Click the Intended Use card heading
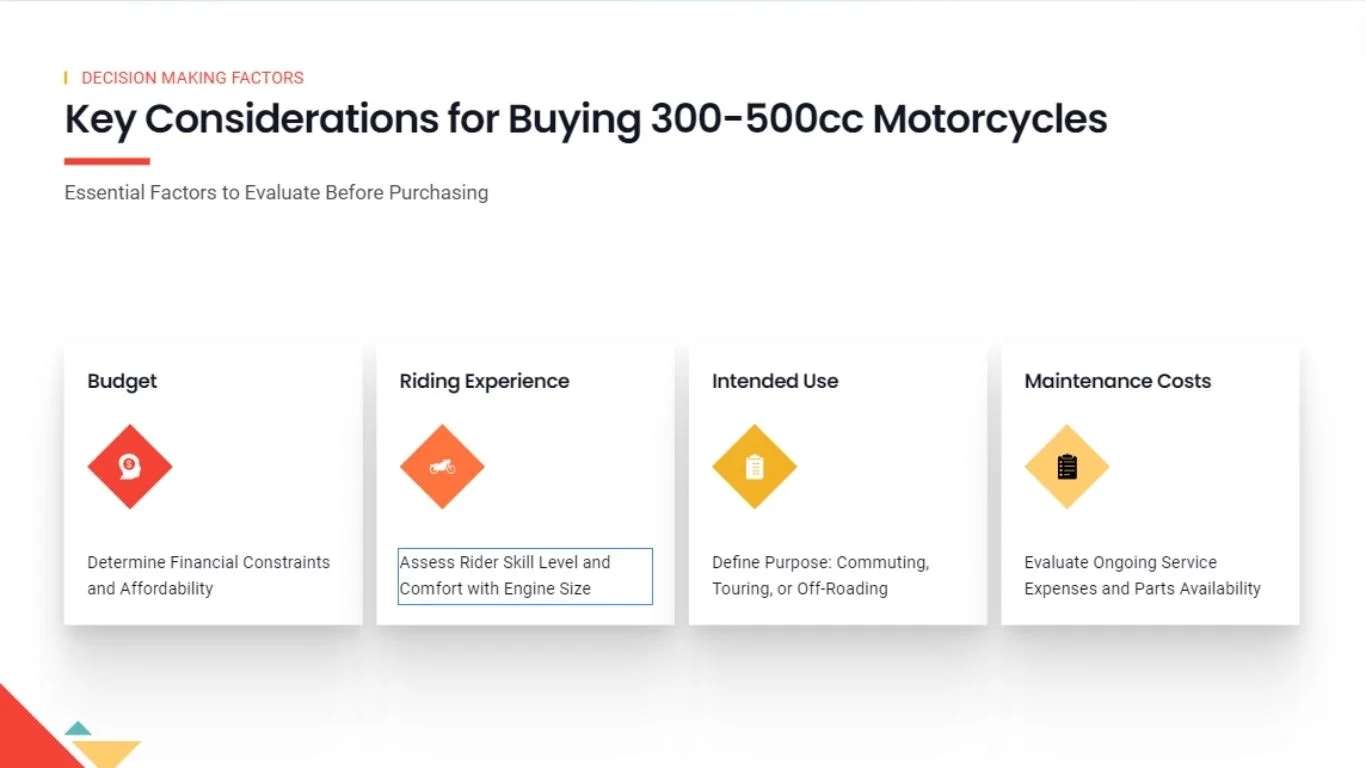Image resolution: width=1366 pixels, height=768 pixels. [x=775, y=381]
